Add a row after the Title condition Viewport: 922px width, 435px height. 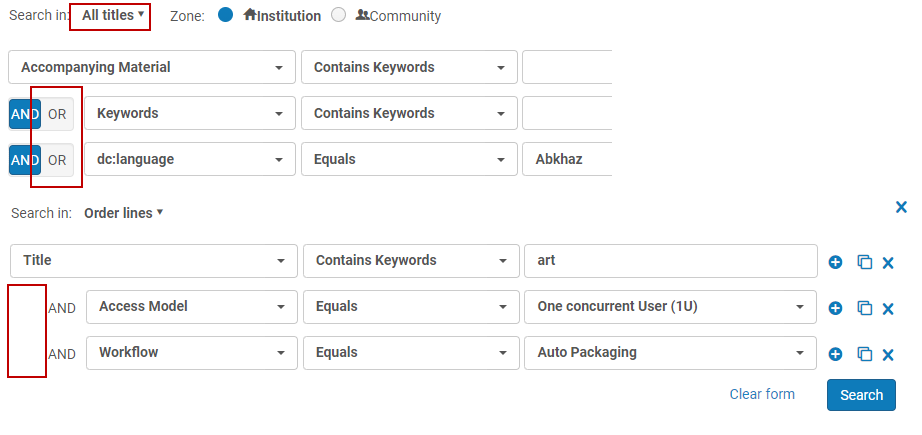836,262
